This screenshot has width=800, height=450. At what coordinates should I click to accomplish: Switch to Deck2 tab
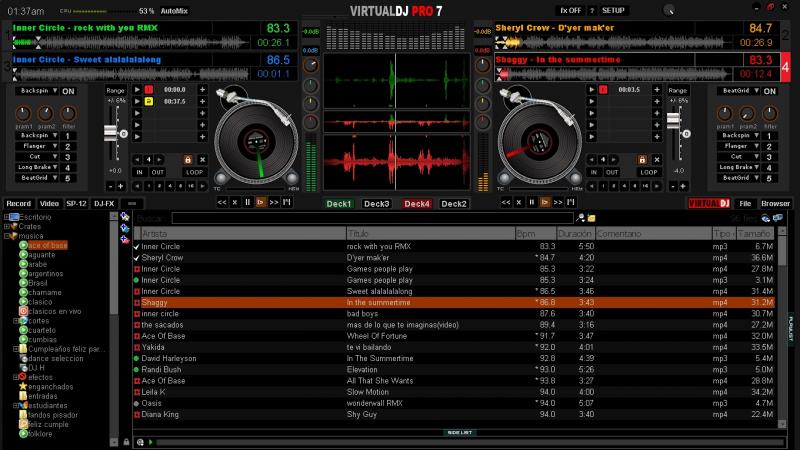pos(454,204)
